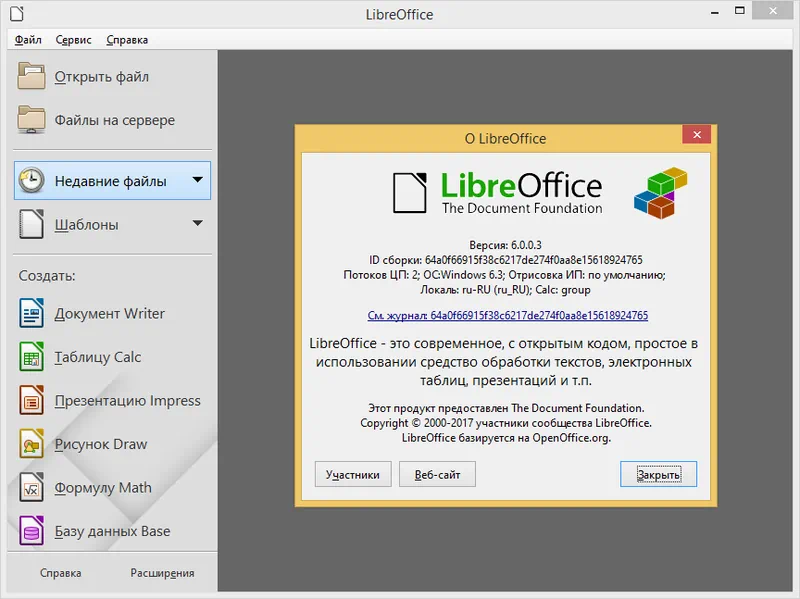Click the Таблицу Calc icon
Screen dimensions: 800x599
pyautogui.click(x=31, y=356)
